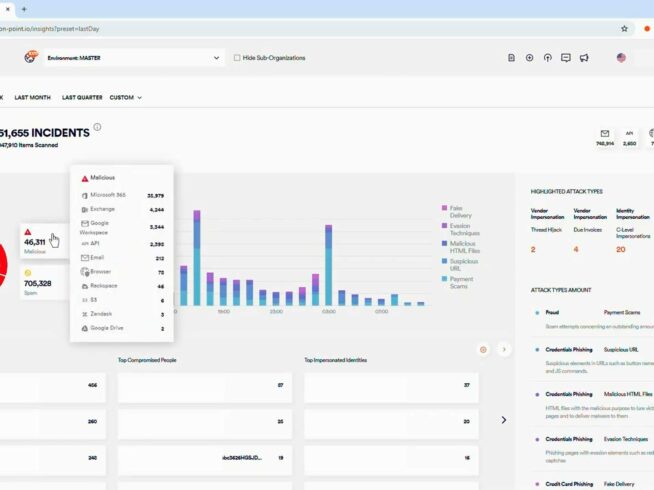Viewport: 654px width, 490px height.
Task: Toggle Payment Scams legend series
Action: click(x=458, y=282)
